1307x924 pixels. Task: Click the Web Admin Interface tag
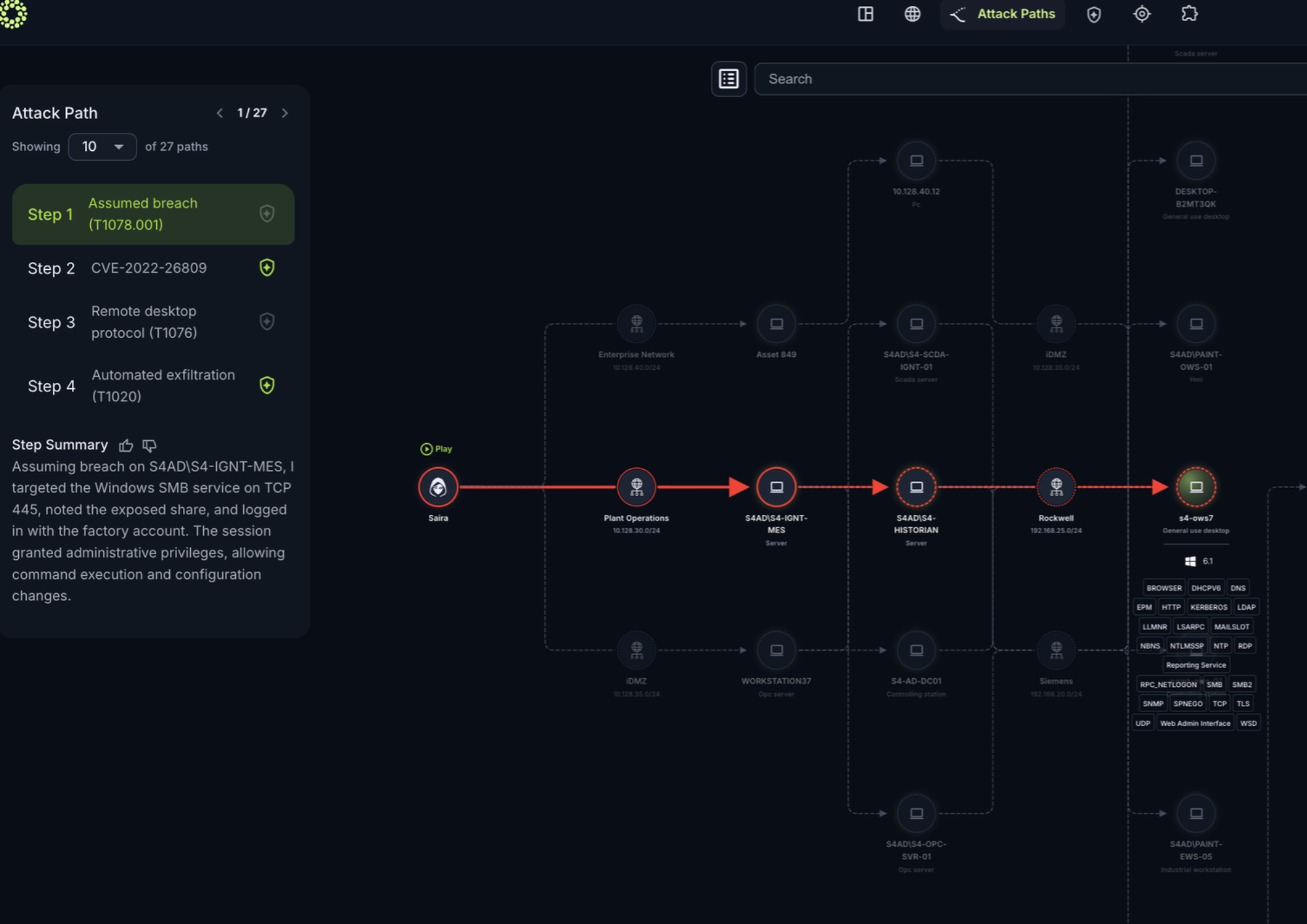[x=1195, y=723]
